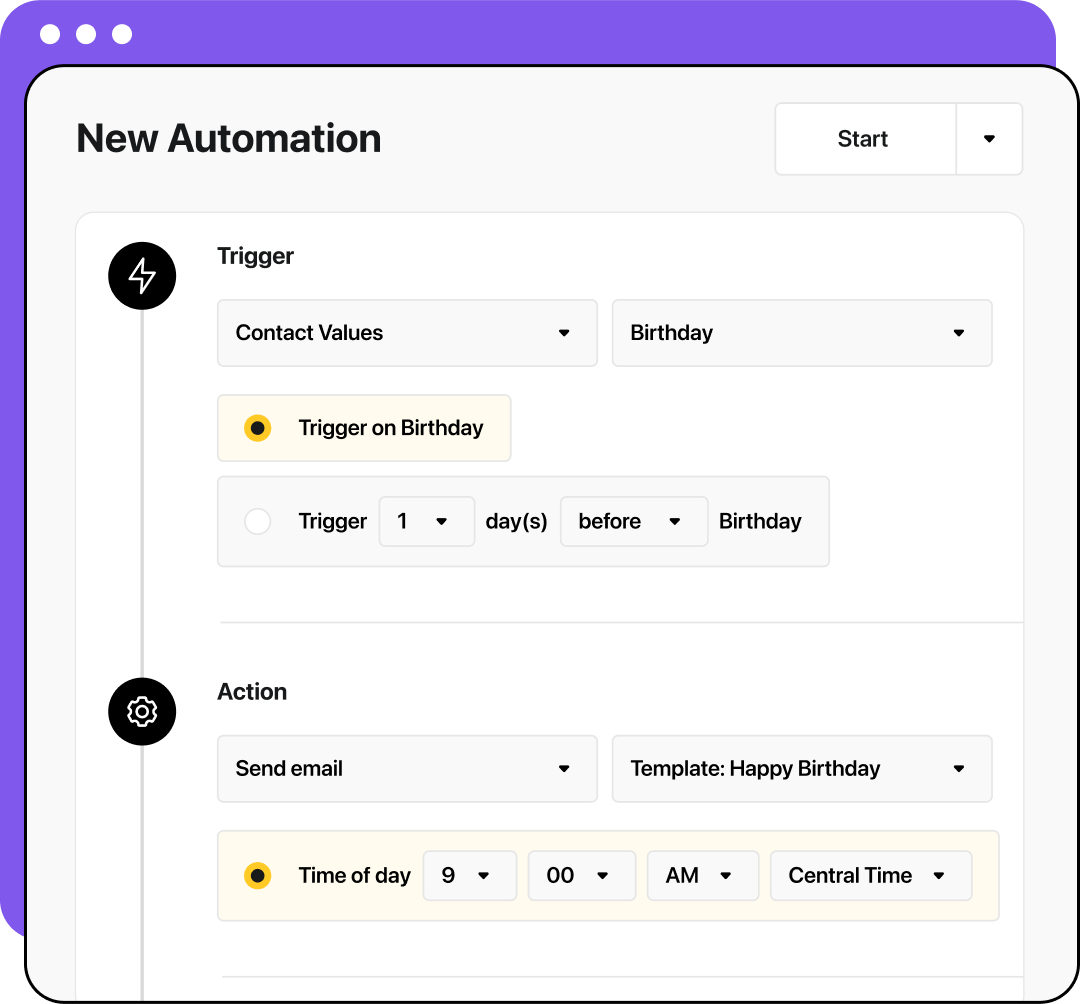This screenshot has width=1080, height=1004.
Task: Open the Central Time timezone dropdown
Action: [871, 876]
